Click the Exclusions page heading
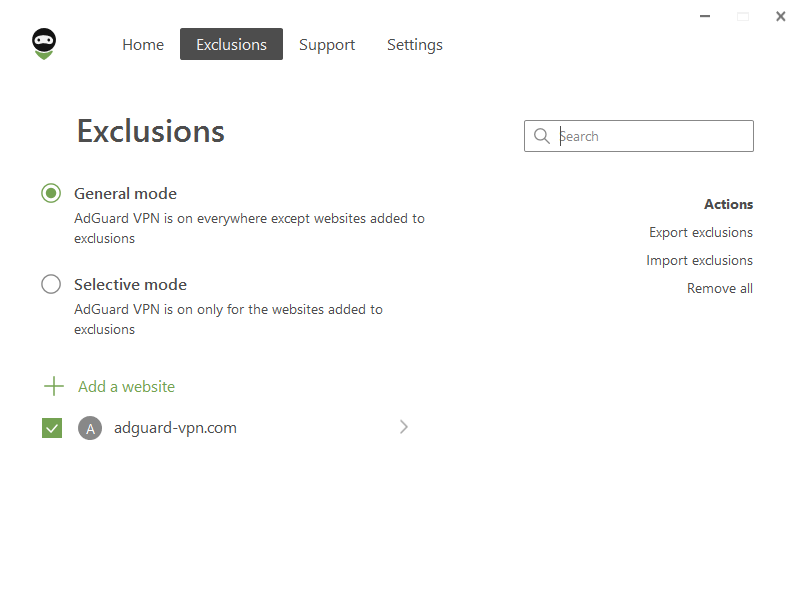Image resolution: width=800 pixels, height=600 pixels. tap(151, 131)
